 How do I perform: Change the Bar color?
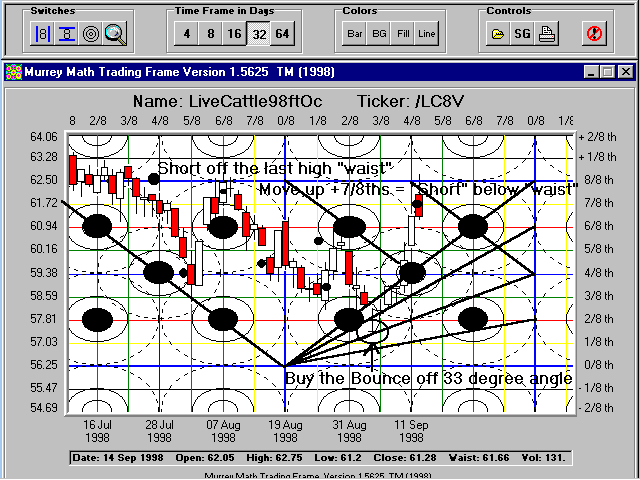pyautogui.click(x=354, y=33)
